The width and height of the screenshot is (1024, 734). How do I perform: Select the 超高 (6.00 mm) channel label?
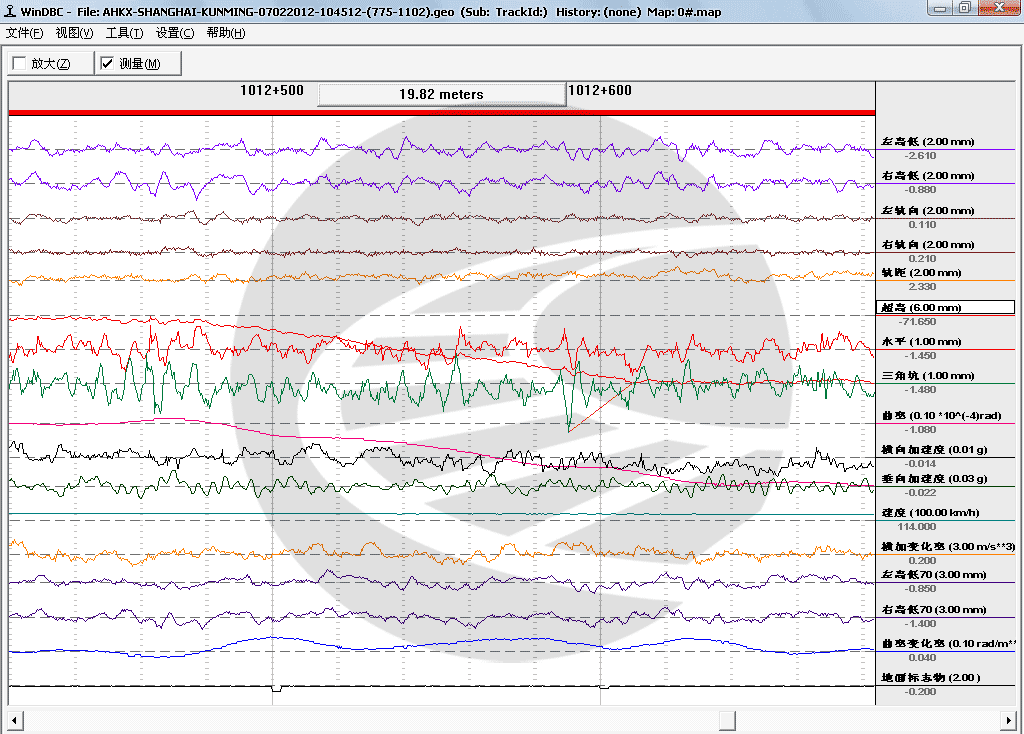pyautogui.click(x=945, y=308)
